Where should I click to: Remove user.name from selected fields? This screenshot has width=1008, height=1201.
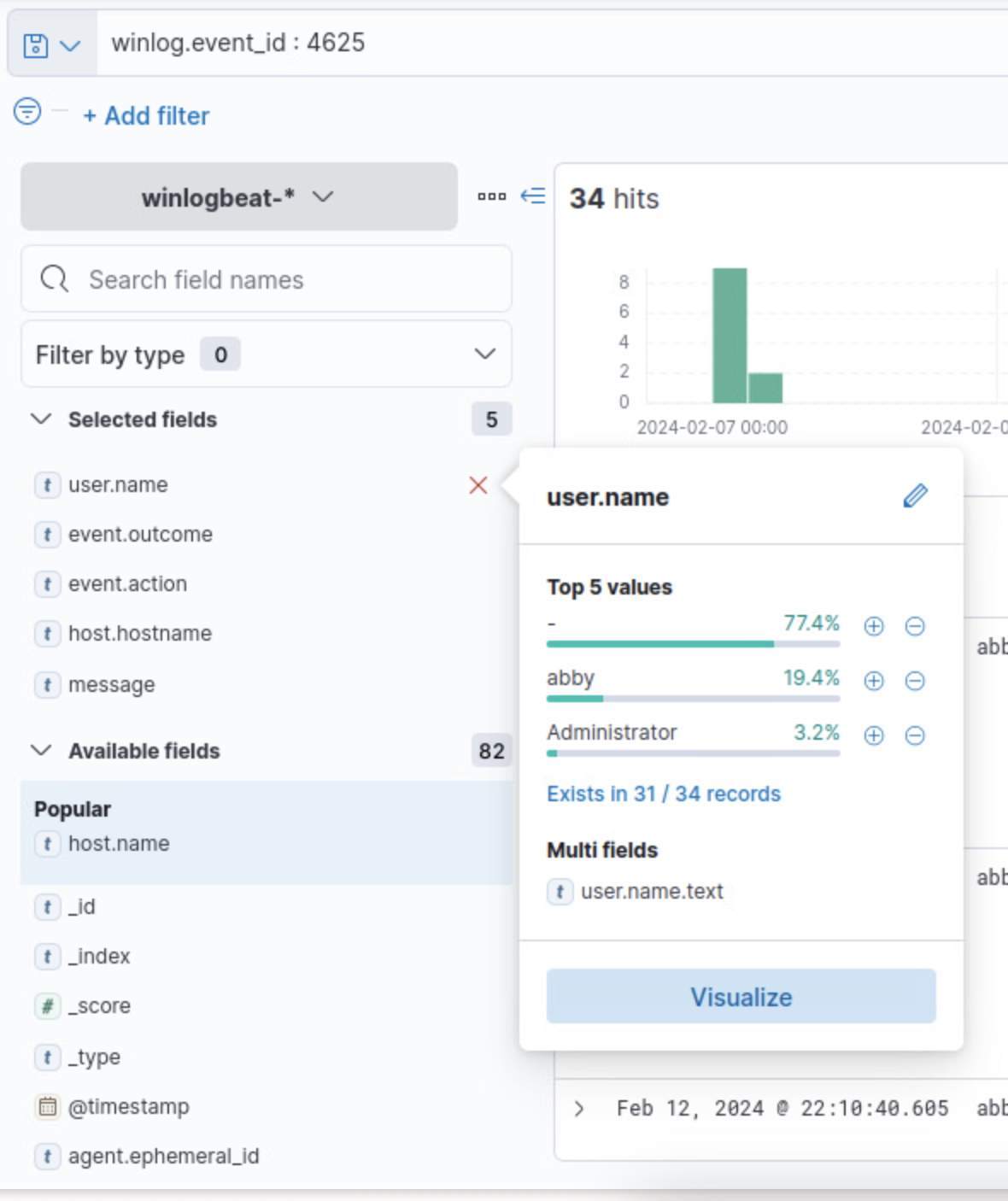click(478, 485)
